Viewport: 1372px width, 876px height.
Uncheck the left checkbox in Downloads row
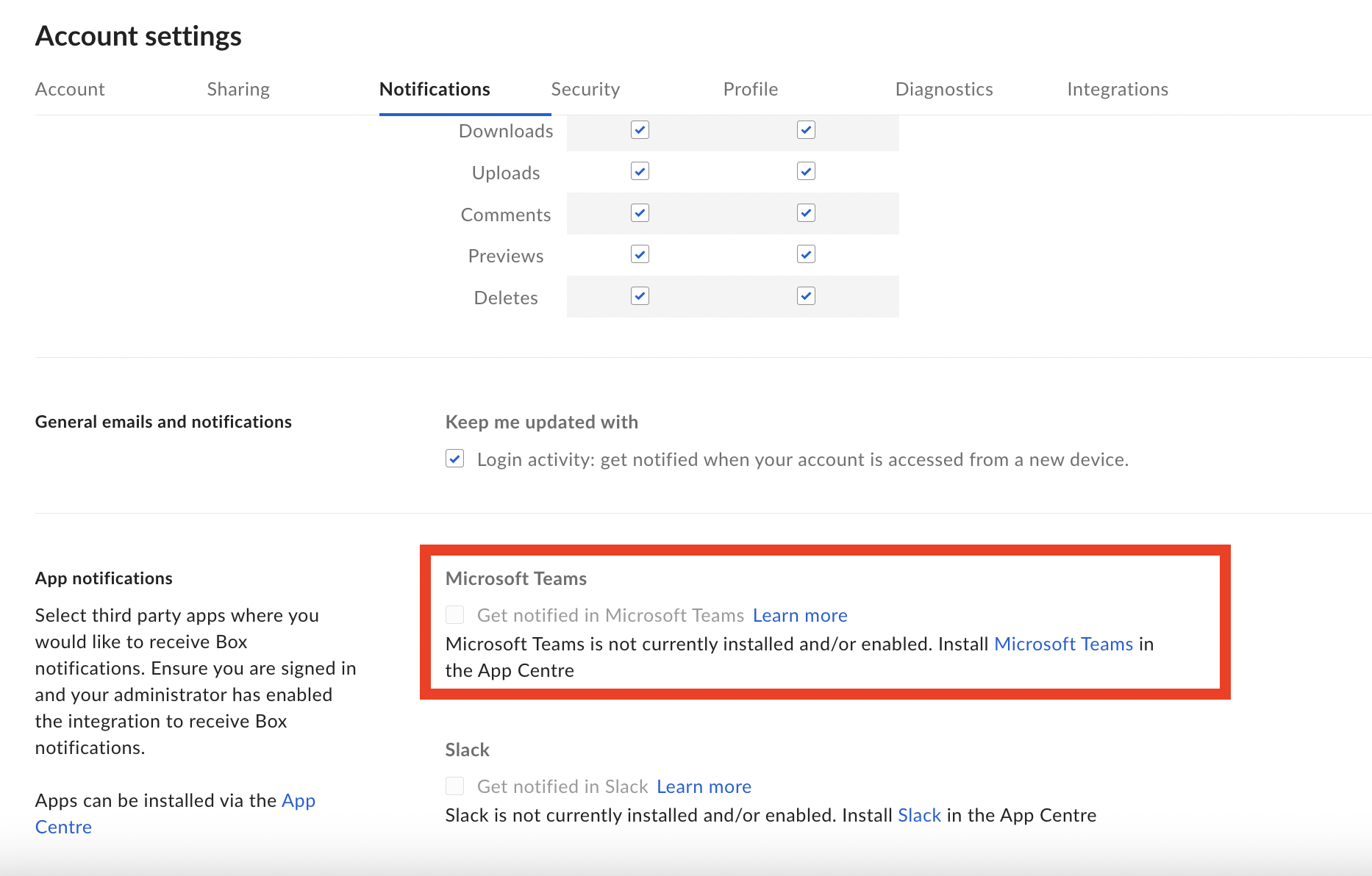click(640, 130)
